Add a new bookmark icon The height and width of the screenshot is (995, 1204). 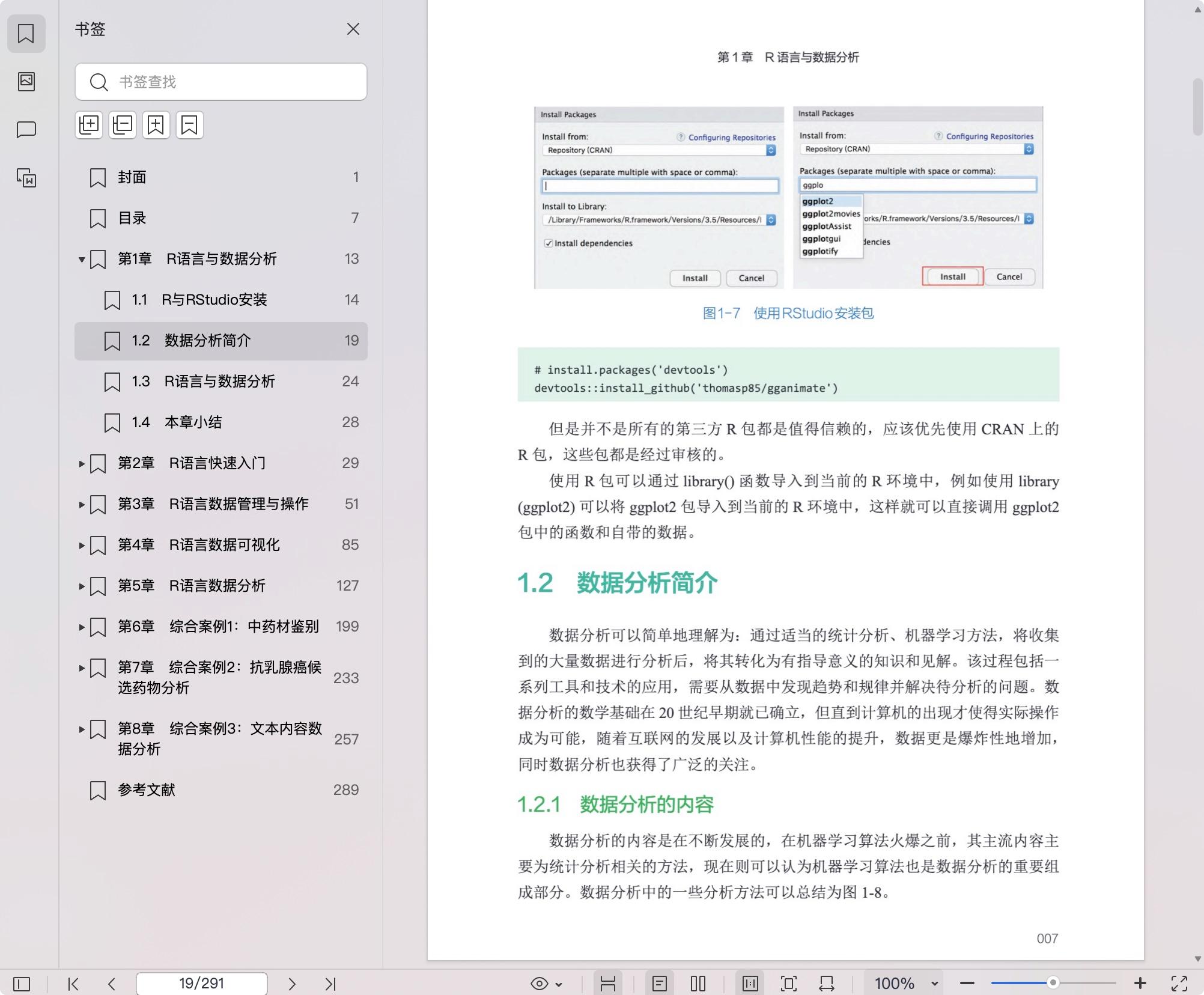pyautogui.click(x=156, y=125)
